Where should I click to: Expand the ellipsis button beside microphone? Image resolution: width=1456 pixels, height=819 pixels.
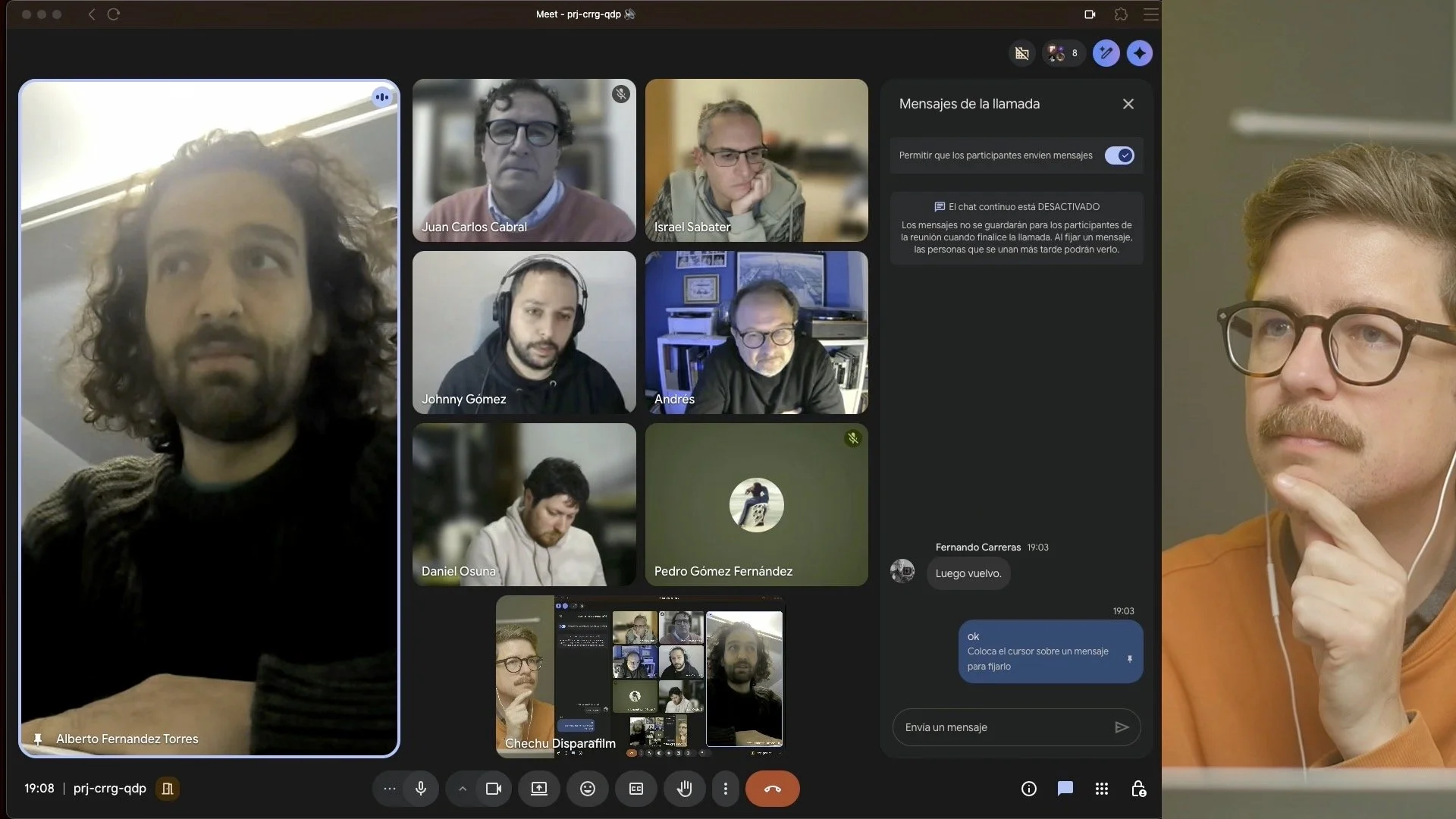[x=390, y=789]
